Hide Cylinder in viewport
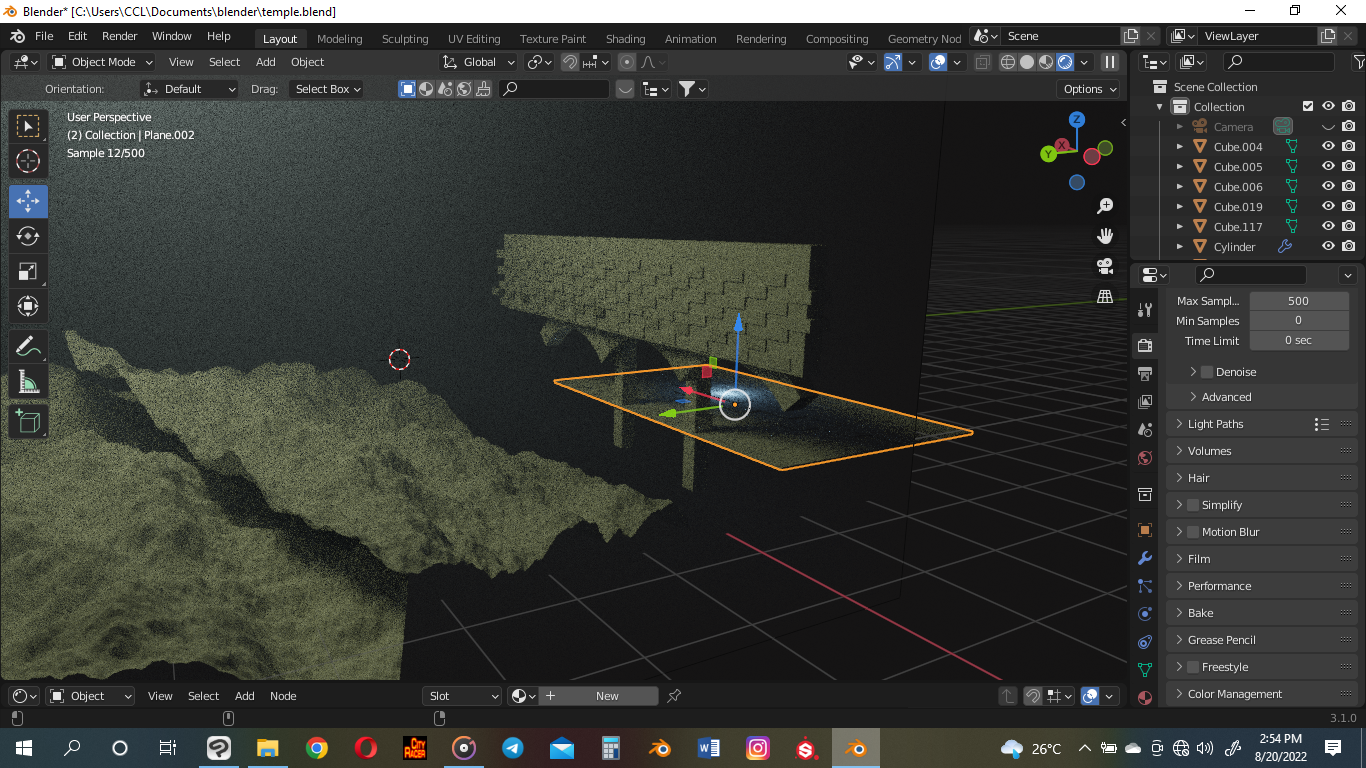1366x768 pixels. pos(1328,246)
